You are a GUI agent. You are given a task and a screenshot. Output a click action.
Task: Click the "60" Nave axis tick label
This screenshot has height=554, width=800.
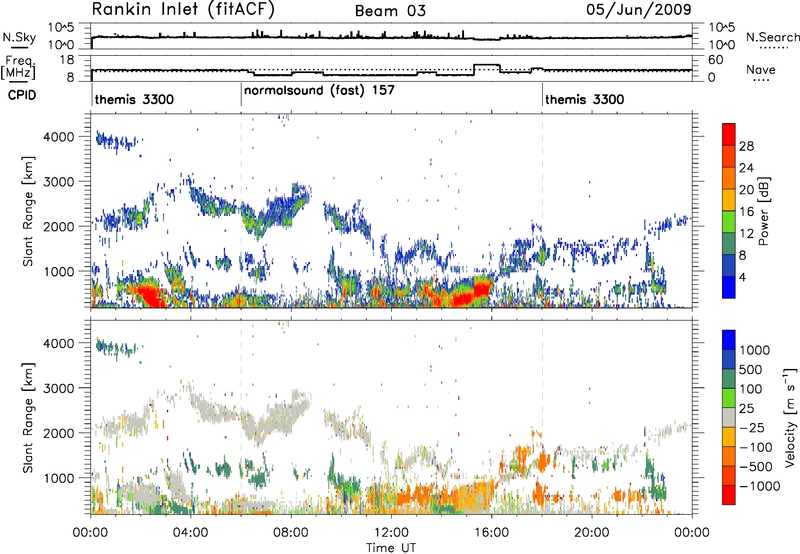pyautogui.click(x=715, y=60)
